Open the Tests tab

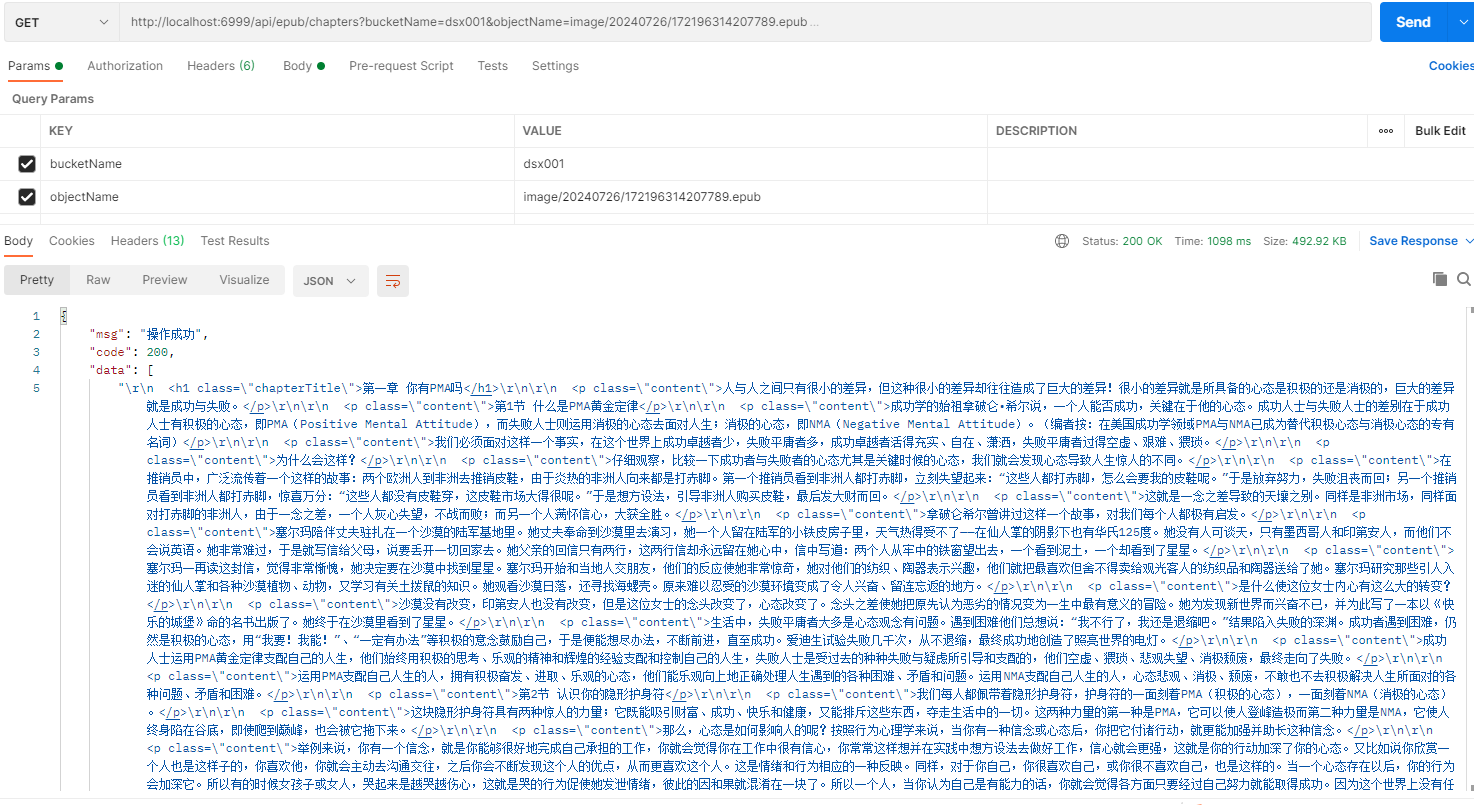tap(492, 65)
